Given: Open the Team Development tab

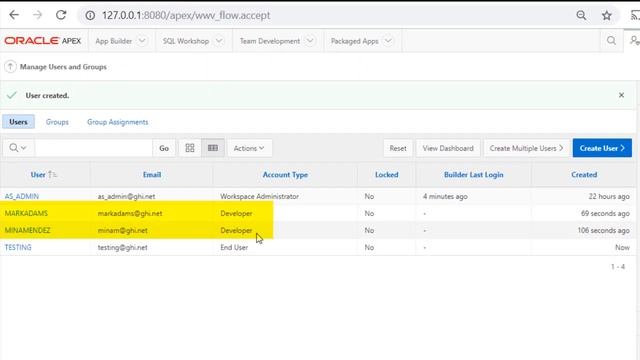Looking at the screenshot, I should 270,41.
